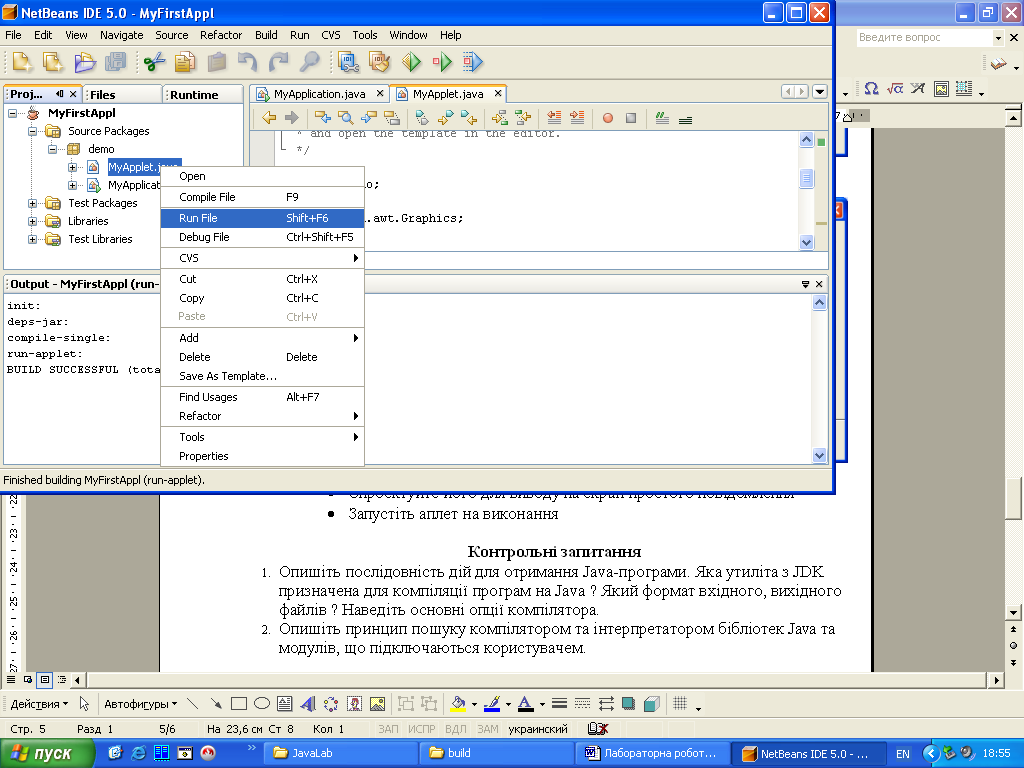Open the Navigate menu in menu bar
This screenshot has height=768, width=1024.
[121, 35]
